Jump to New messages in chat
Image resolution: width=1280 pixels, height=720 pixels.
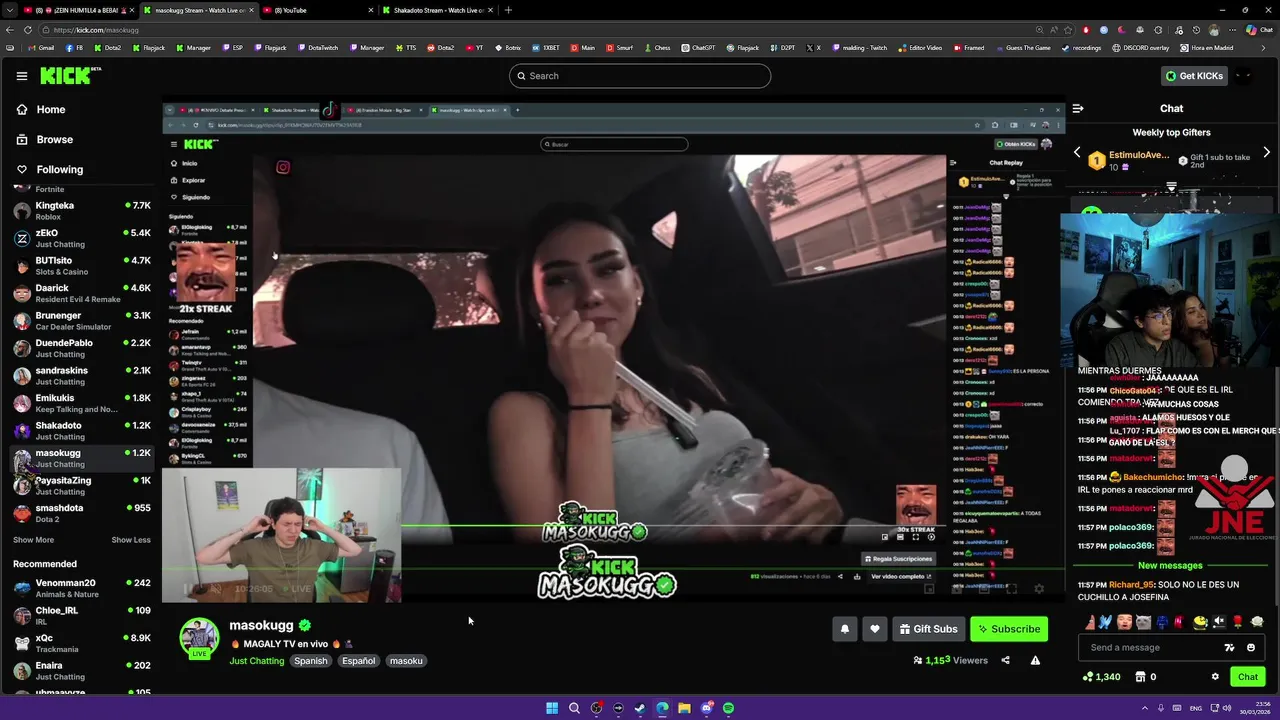[1170, 566]
